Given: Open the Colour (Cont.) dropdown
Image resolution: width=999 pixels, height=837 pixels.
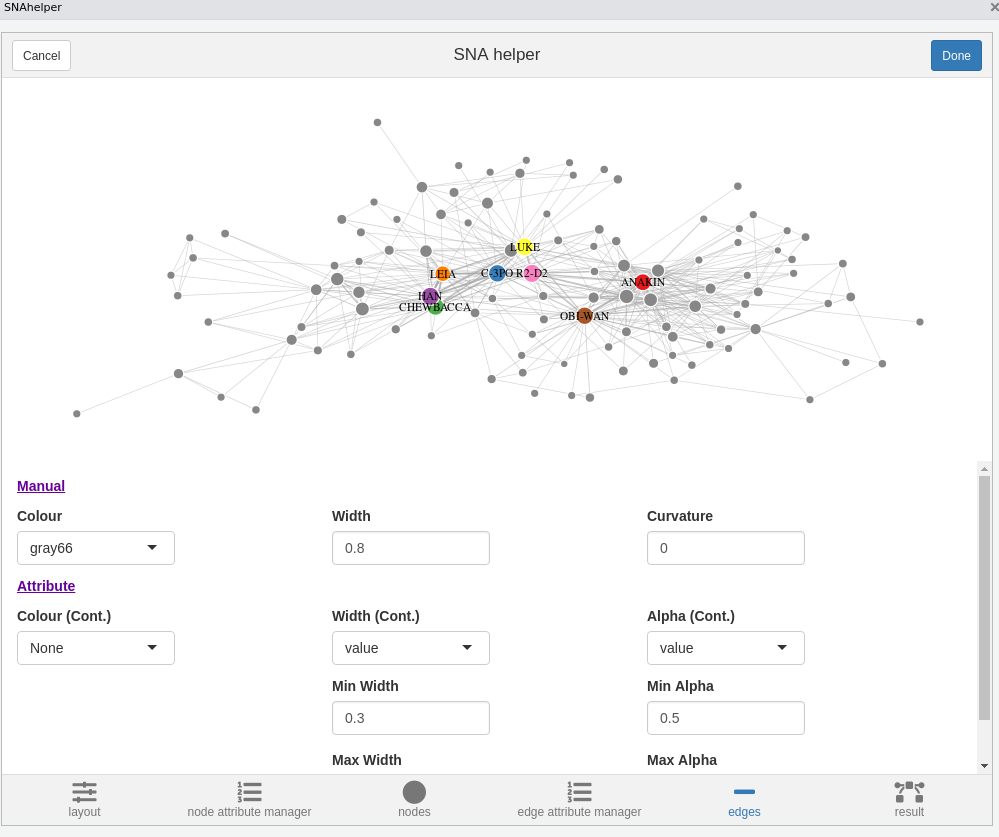Looking at the screenshot, I should 96,648.
